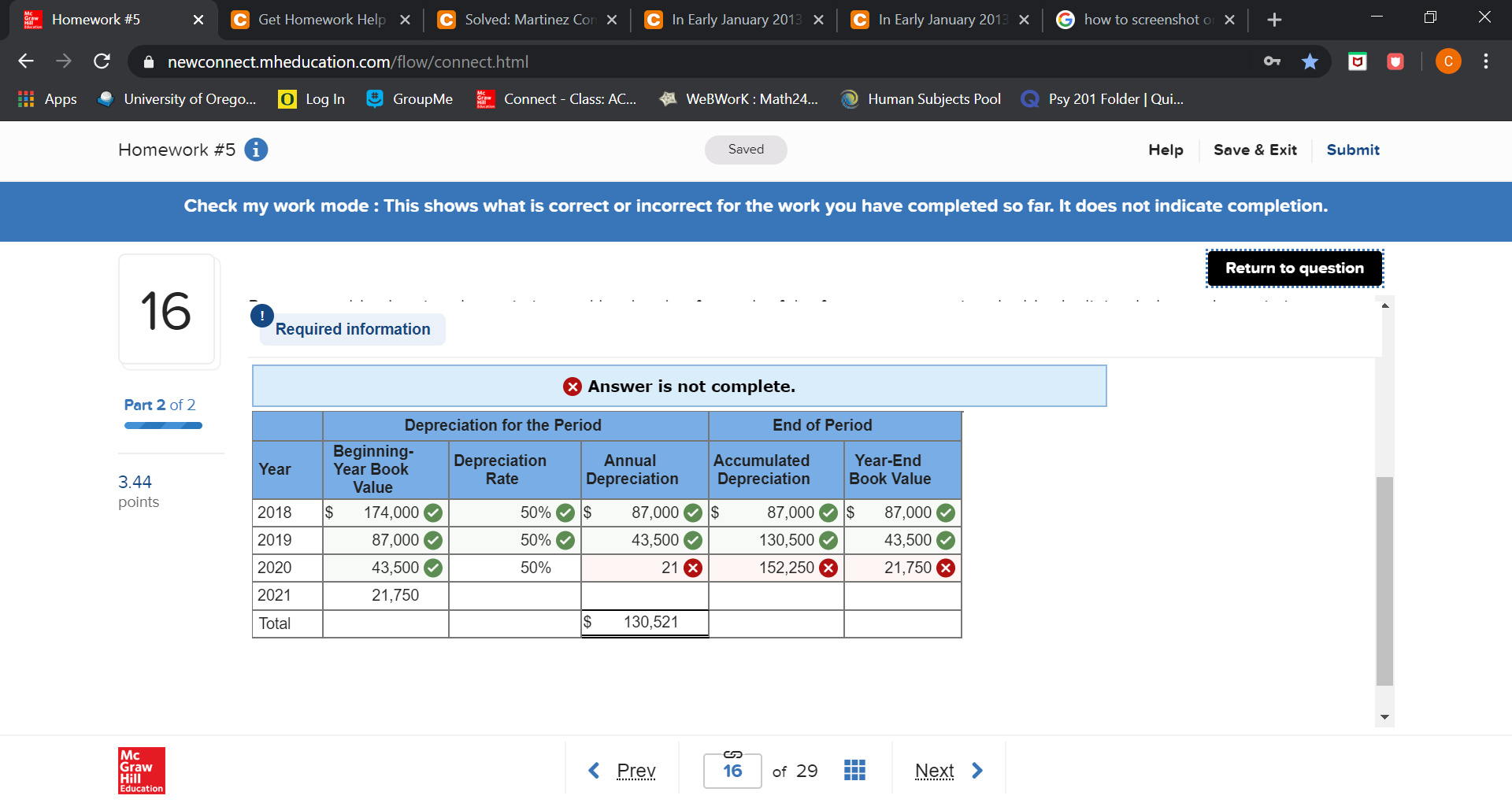Screen dimensions: 1512x803
Task: Click the Required information exclamation icon
Action: pos(262,316)
